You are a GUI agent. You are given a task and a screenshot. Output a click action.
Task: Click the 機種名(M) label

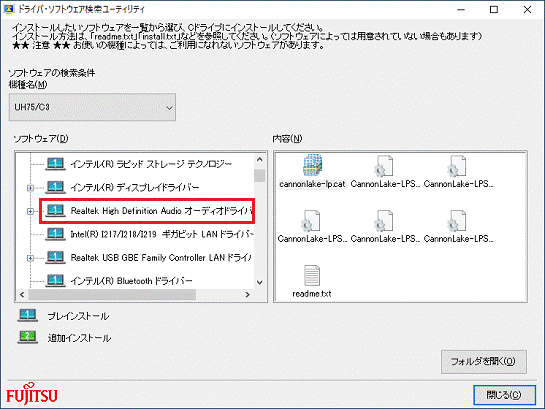(x=28, y=84)
